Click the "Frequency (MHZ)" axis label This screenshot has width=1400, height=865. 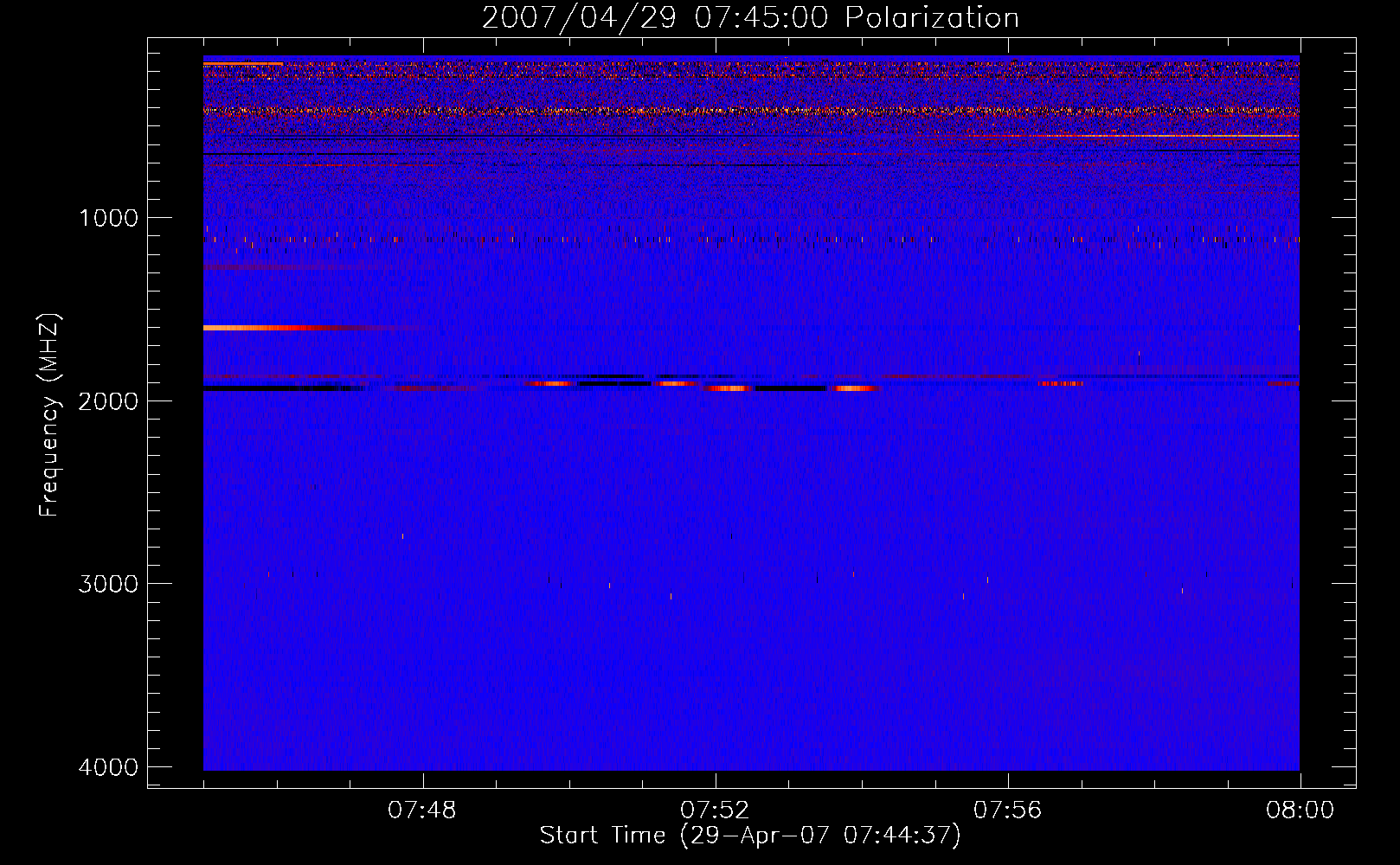50,415
